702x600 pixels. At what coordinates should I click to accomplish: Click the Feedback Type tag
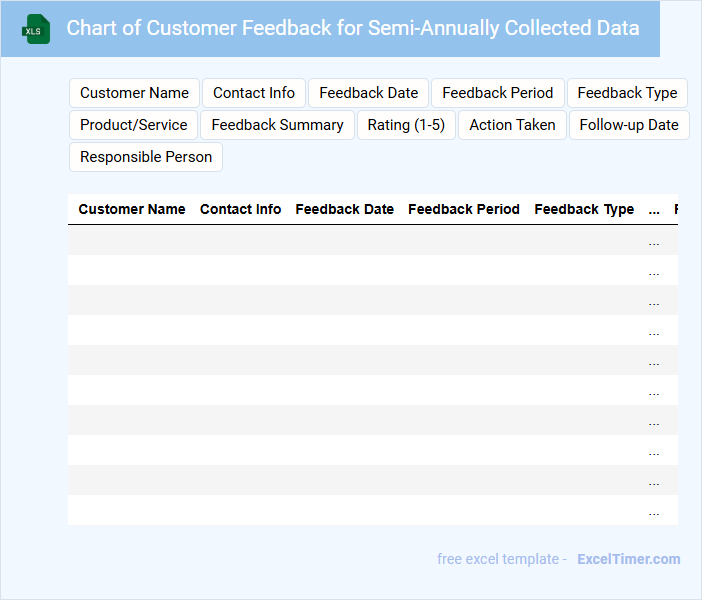click(x=627, y=93)
